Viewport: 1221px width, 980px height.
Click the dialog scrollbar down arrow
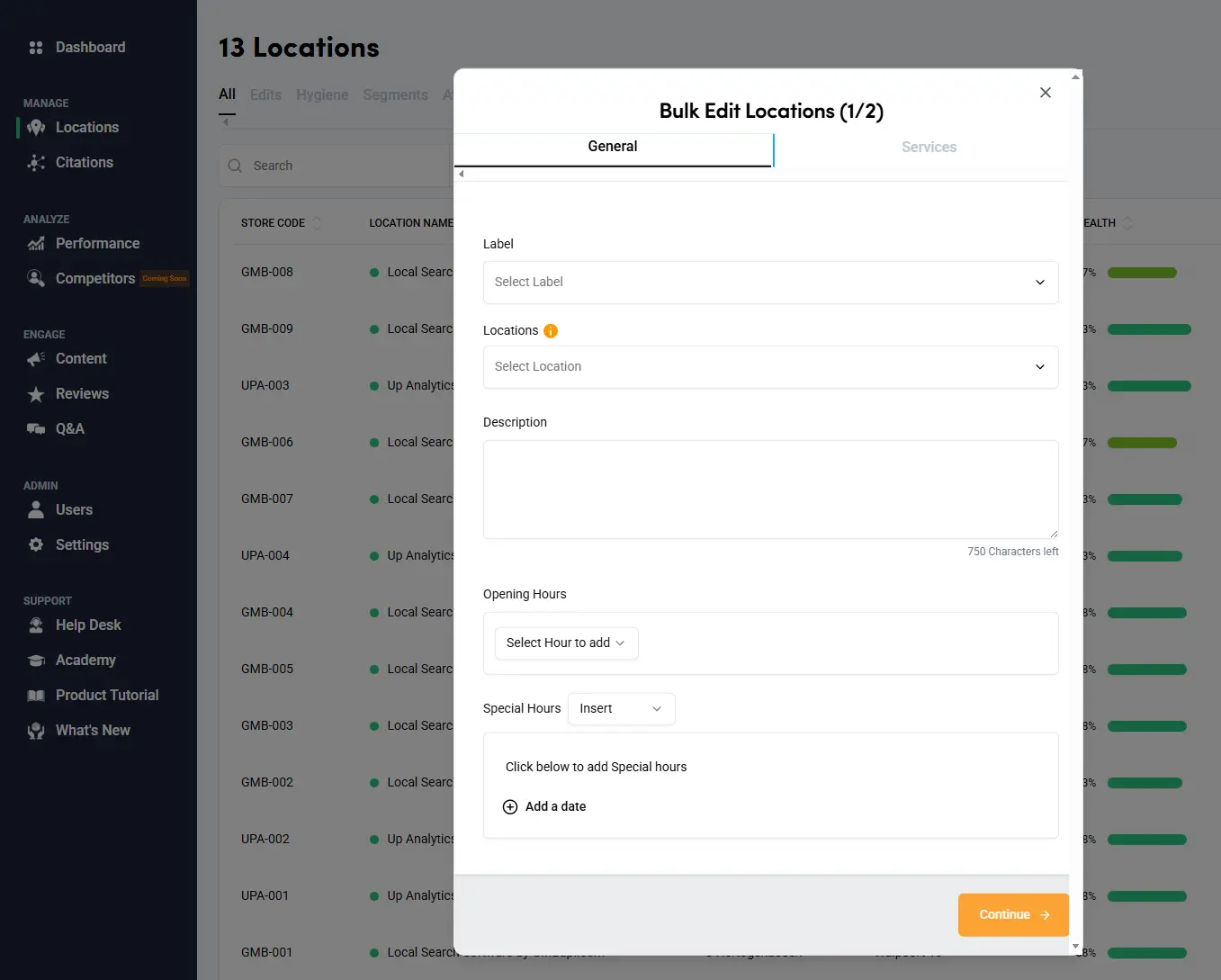[x=1075, y=947]
